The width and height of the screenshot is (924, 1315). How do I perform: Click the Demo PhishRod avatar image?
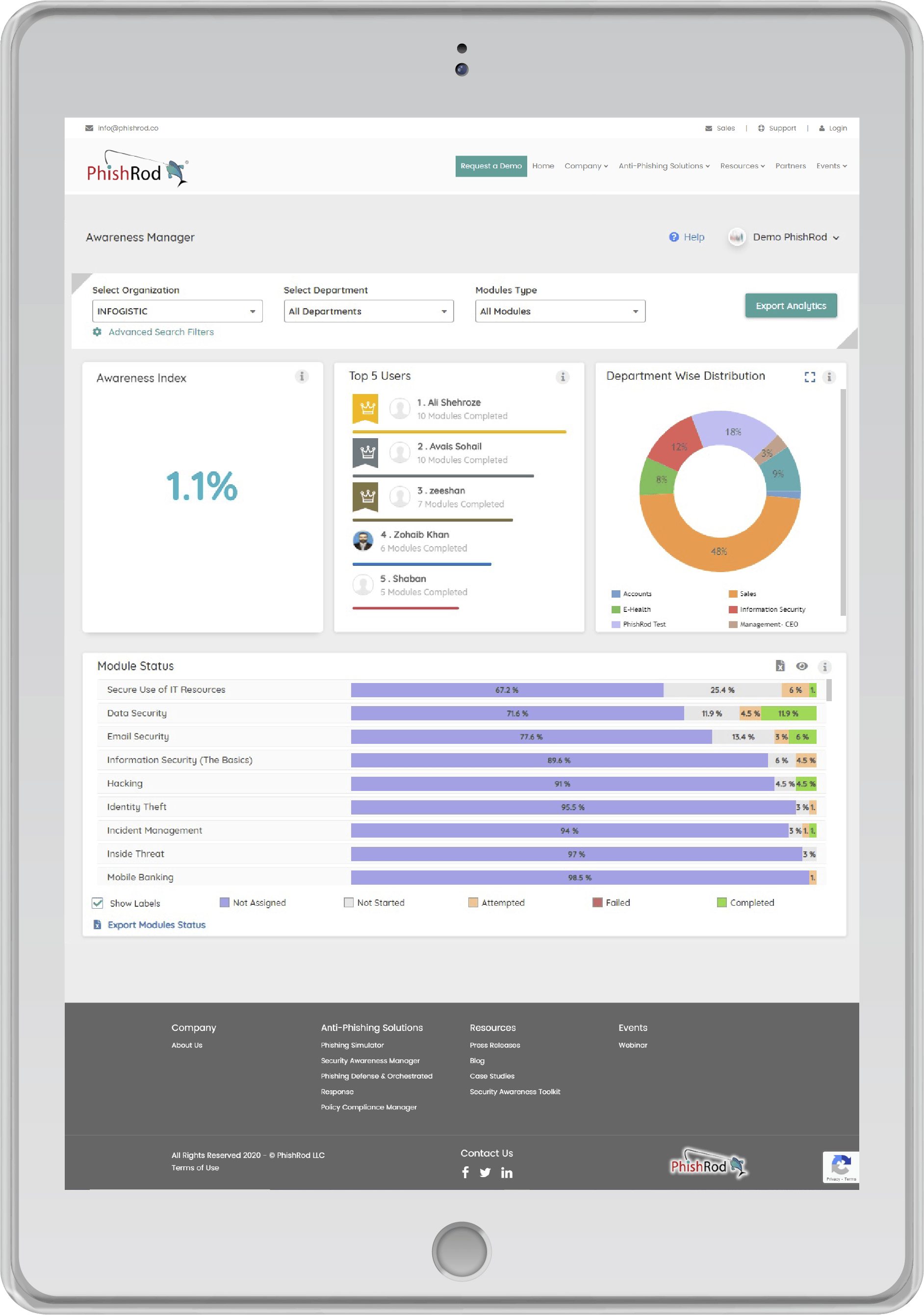[737, 237]
